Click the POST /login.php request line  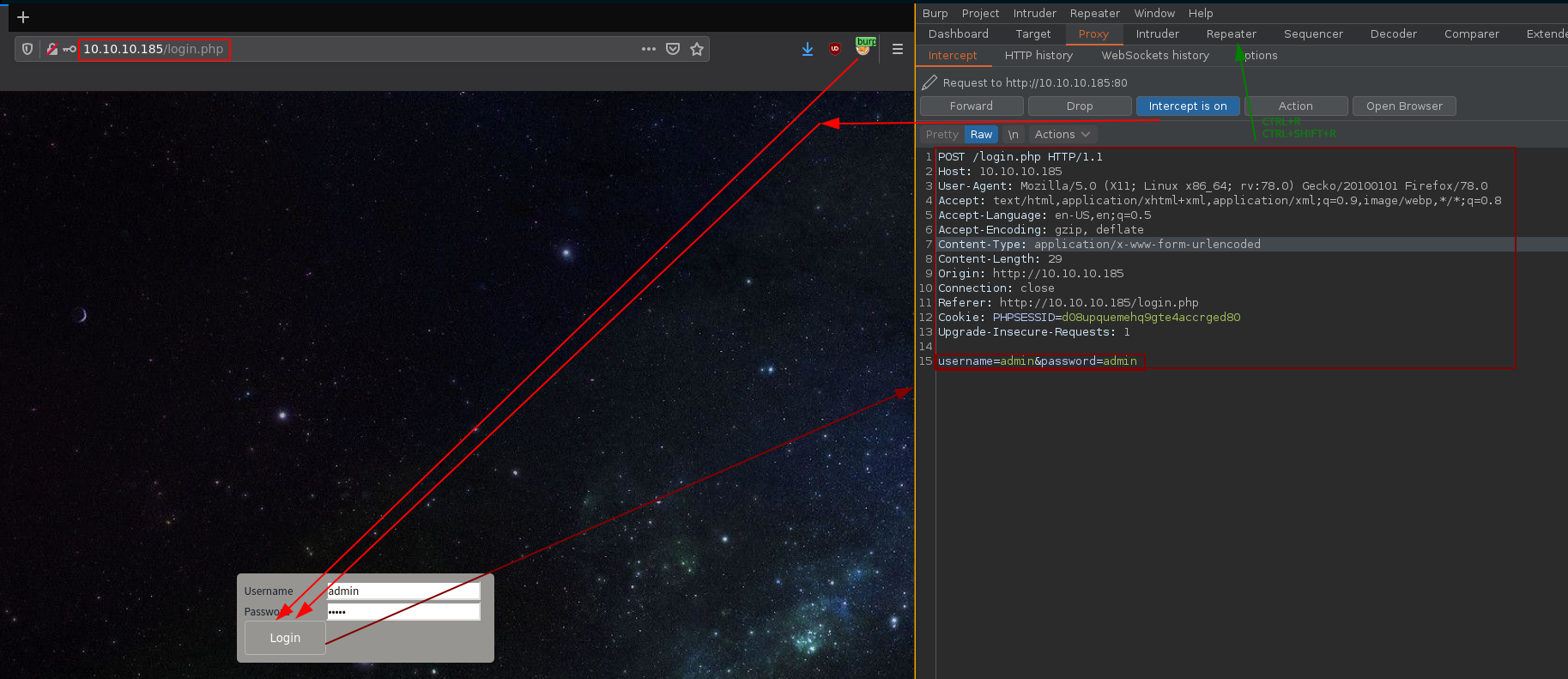point(1020,156)
